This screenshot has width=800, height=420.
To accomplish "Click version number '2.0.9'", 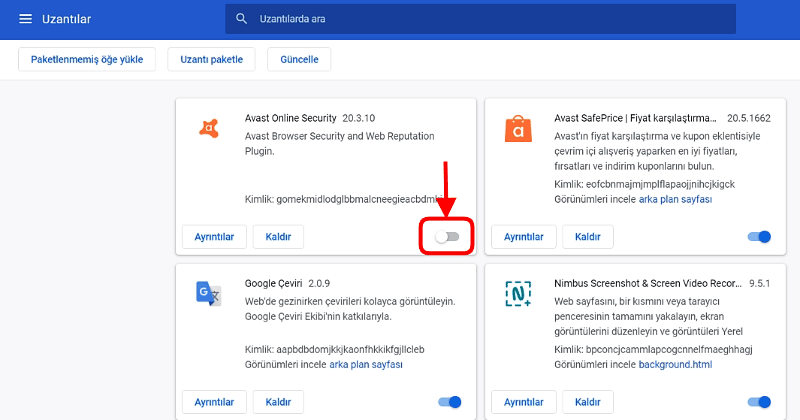I will click(319, 284).
